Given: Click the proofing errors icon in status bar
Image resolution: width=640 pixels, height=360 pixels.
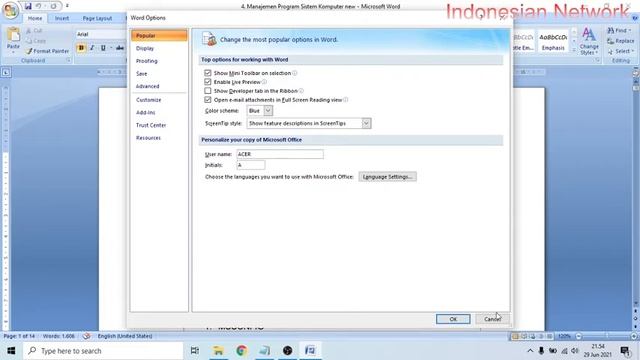Looking at the screenshot, I should click(87, 336).
